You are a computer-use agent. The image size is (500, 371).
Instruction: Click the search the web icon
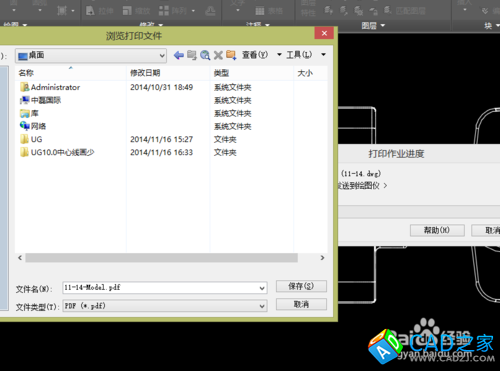pos(205,55)
